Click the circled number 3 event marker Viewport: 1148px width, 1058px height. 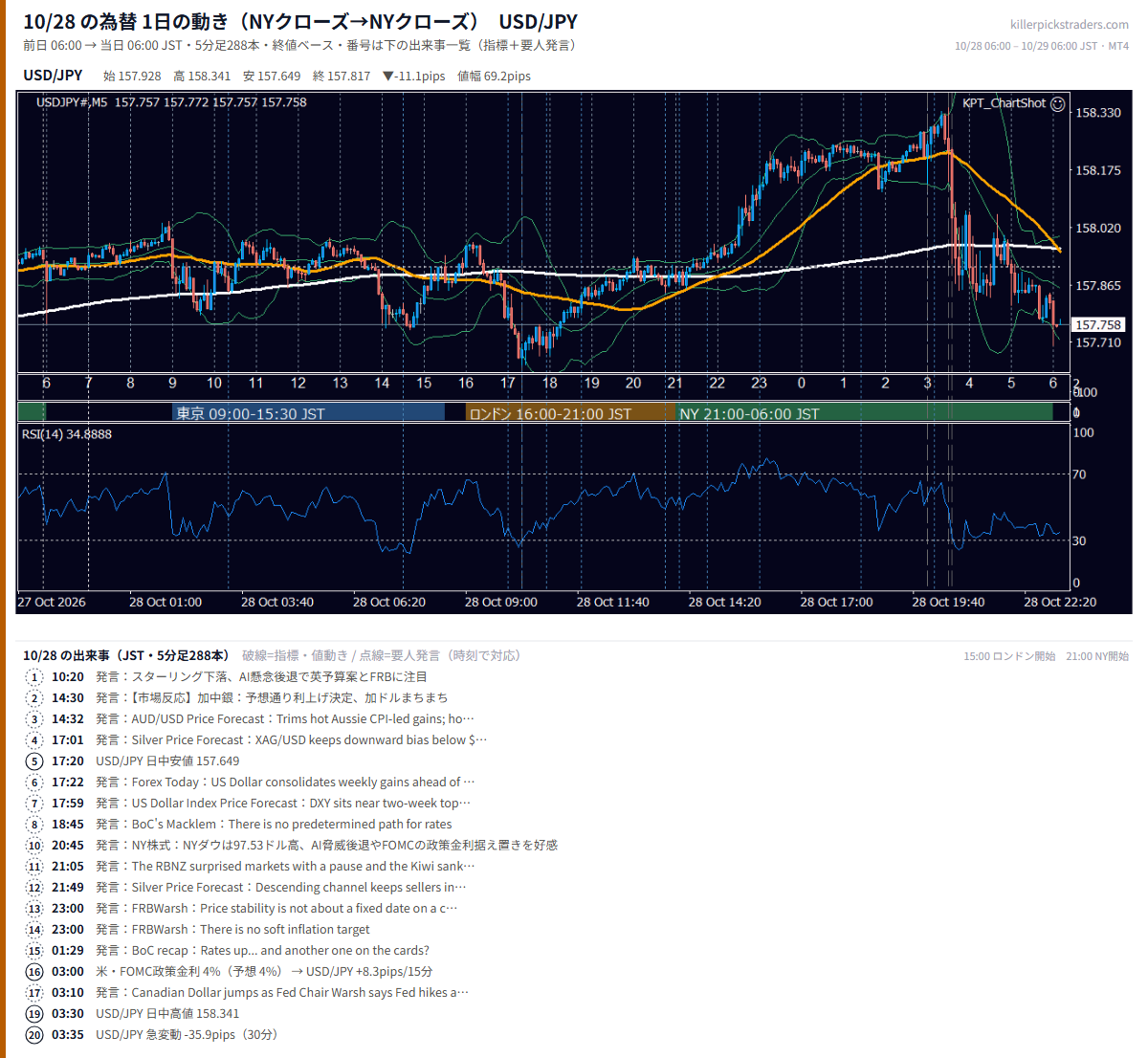click(34, 719)
